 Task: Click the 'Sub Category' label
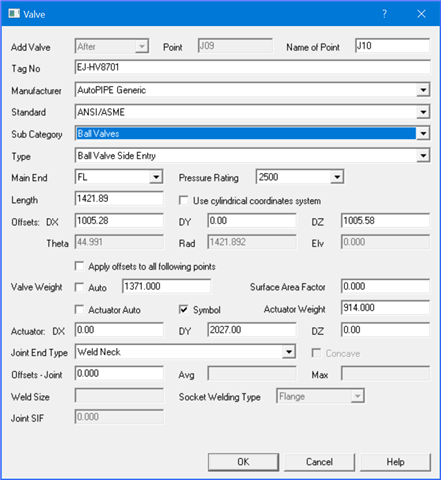click(x=37, y=134)
